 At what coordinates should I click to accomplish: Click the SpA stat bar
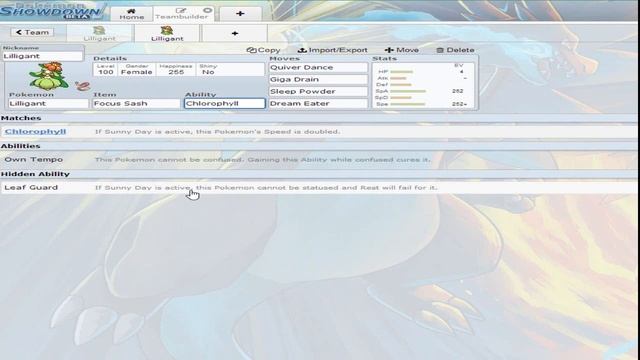click(408, 91)
